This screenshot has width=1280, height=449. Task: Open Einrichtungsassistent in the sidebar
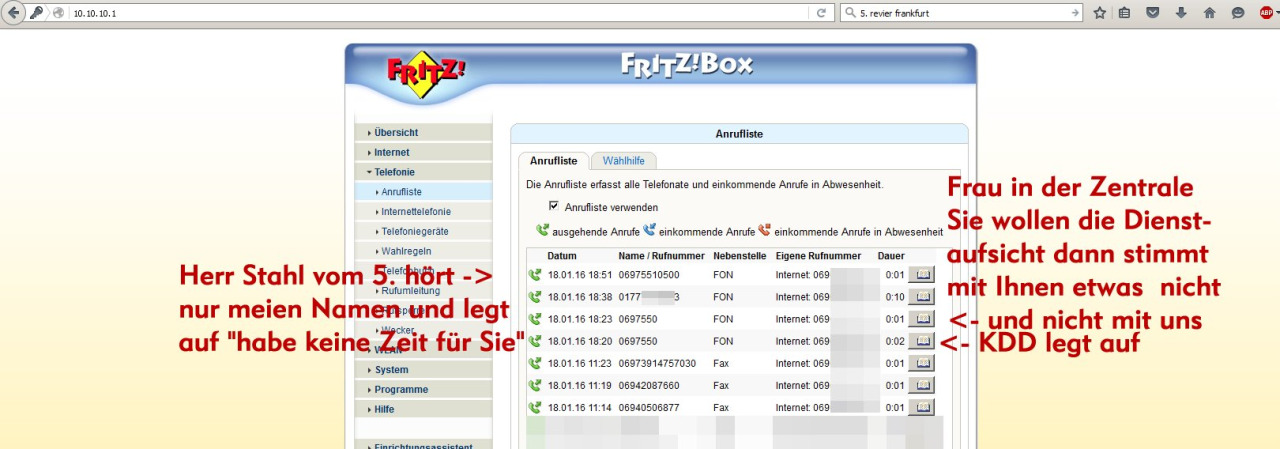tap(423, 445)
